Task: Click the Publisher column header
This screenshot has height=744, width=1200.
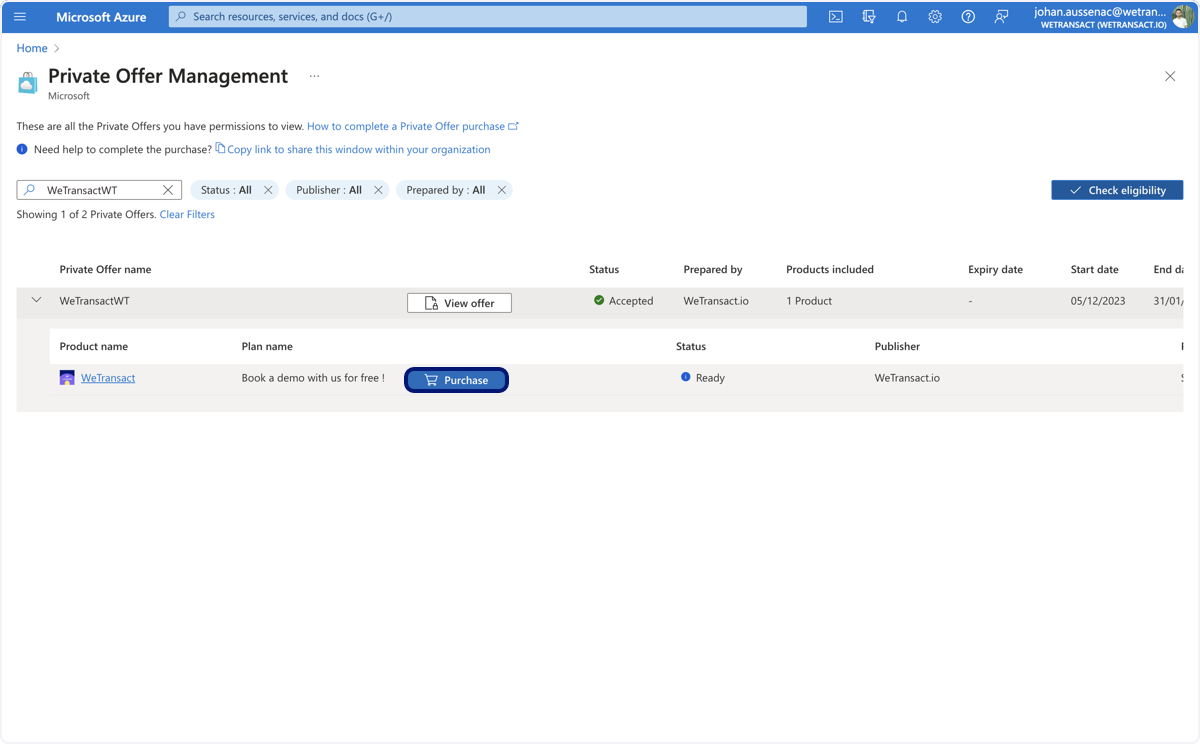Action: [x=897, y=346]
